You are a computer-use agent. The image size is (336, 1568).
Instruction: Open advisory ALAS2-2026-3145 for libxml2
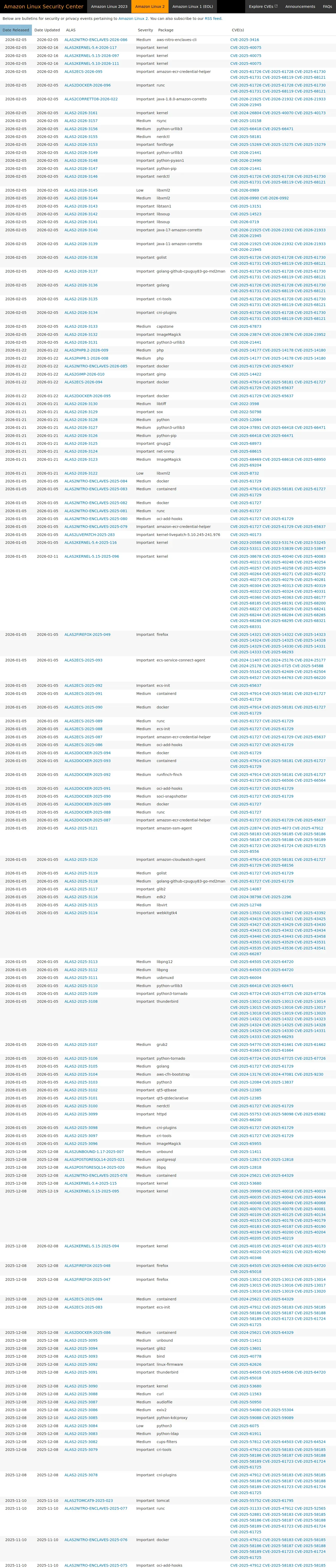[x=81, y=191]
